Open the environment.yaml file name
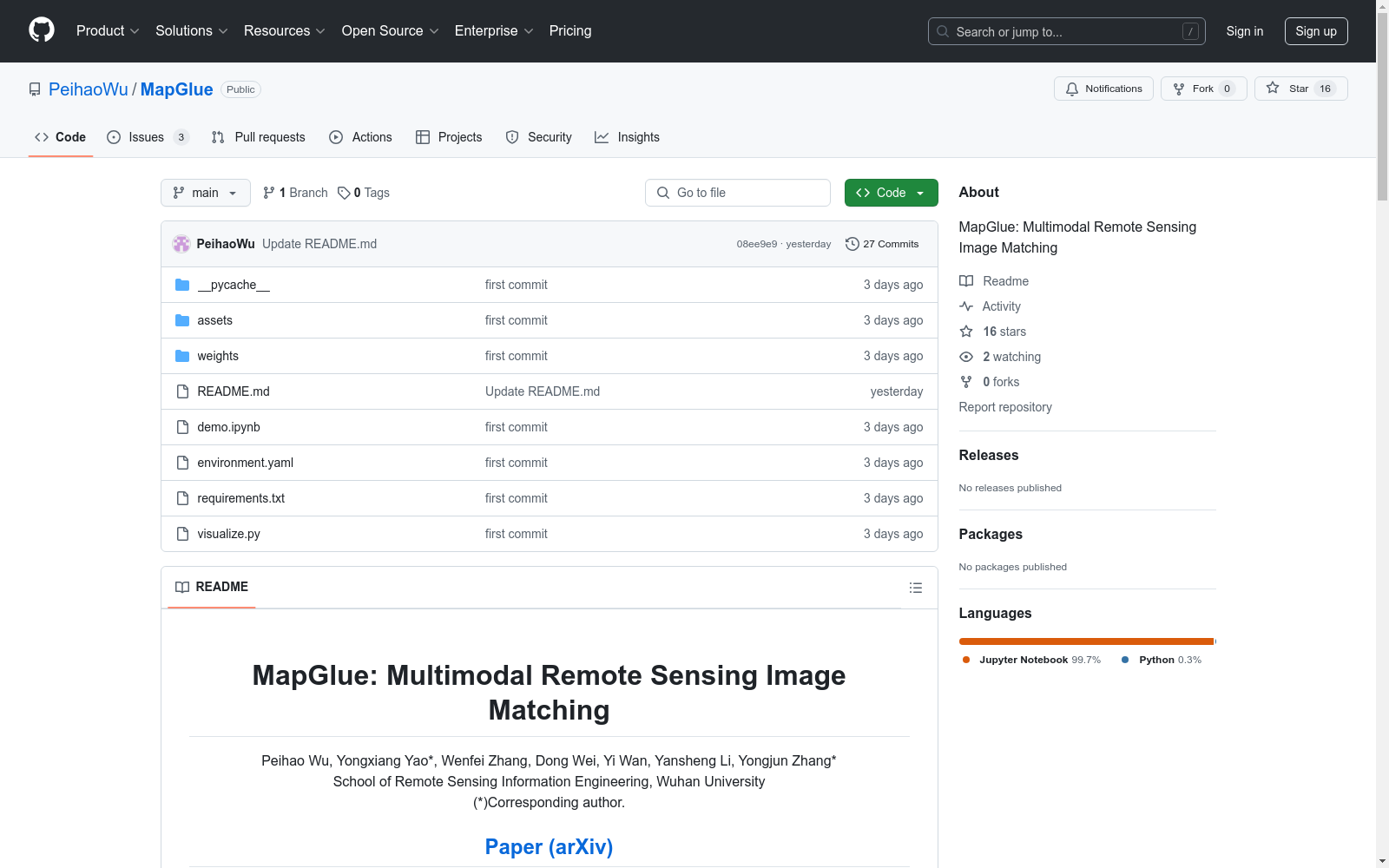1389x868 pixels. tap(245, 463)
